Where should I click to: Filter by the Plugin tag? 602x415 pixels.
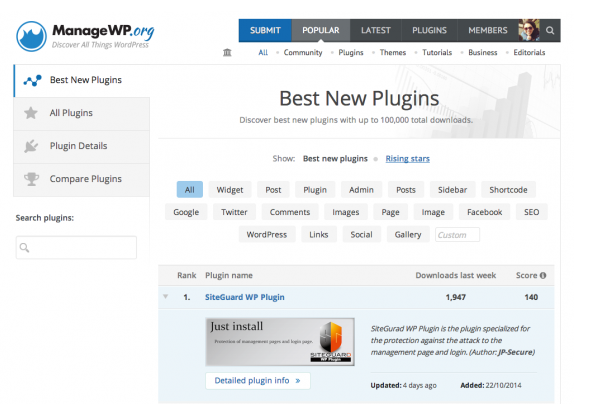pos(315,190)
